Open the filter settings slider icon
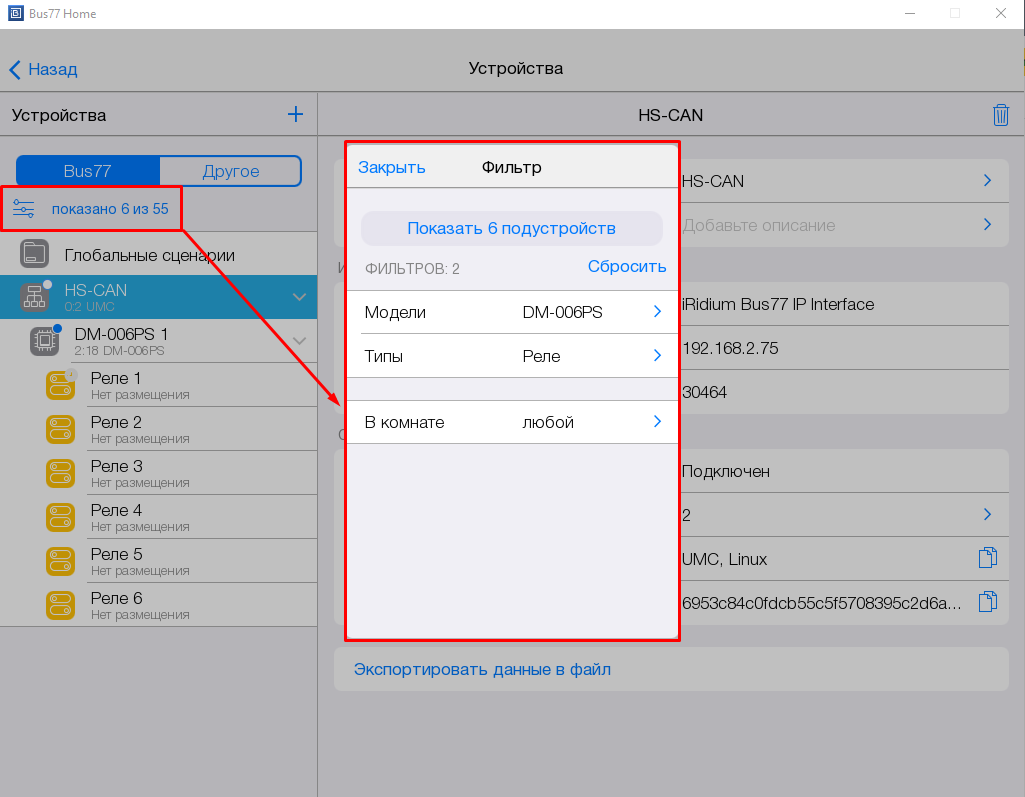 [x=23, y=209]
